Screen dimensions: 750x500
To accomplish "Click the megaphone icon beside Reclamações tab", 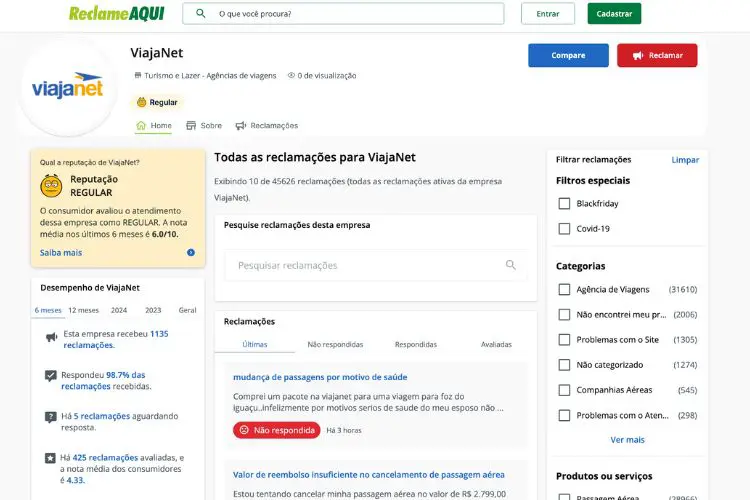I will (241, 125).
